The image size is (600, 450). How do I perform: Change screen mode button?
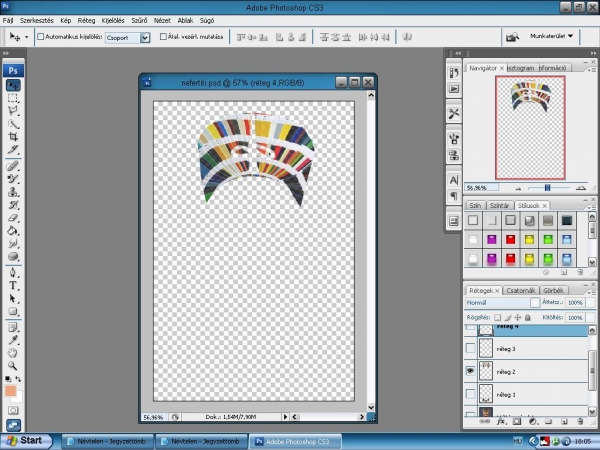pos(13,425)
